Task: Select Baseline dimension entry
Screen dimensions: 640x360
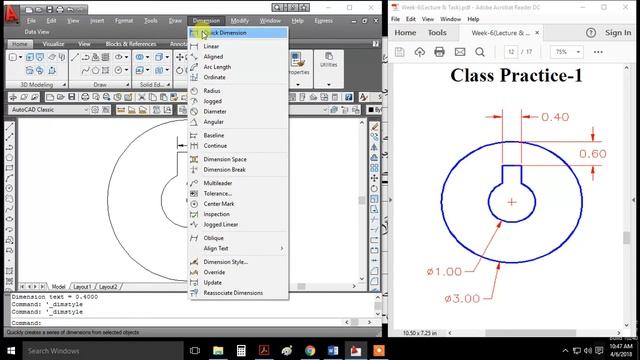Action: tap(238, 135)
